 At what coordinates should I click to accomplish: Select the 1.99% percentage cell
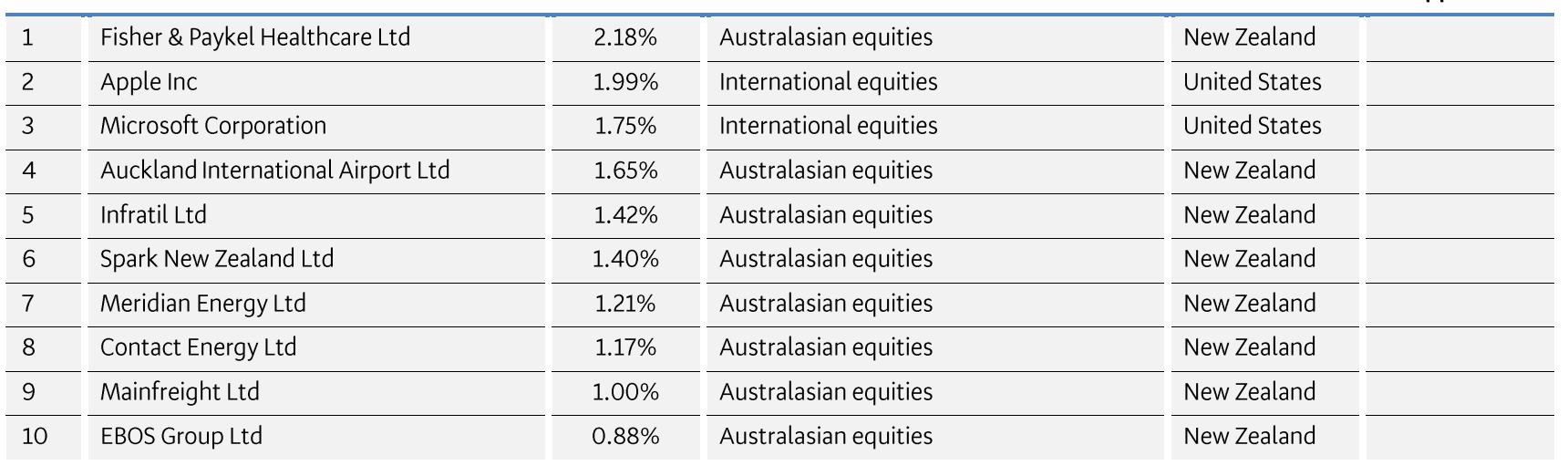pyautogui.click(x=625, y=82)
